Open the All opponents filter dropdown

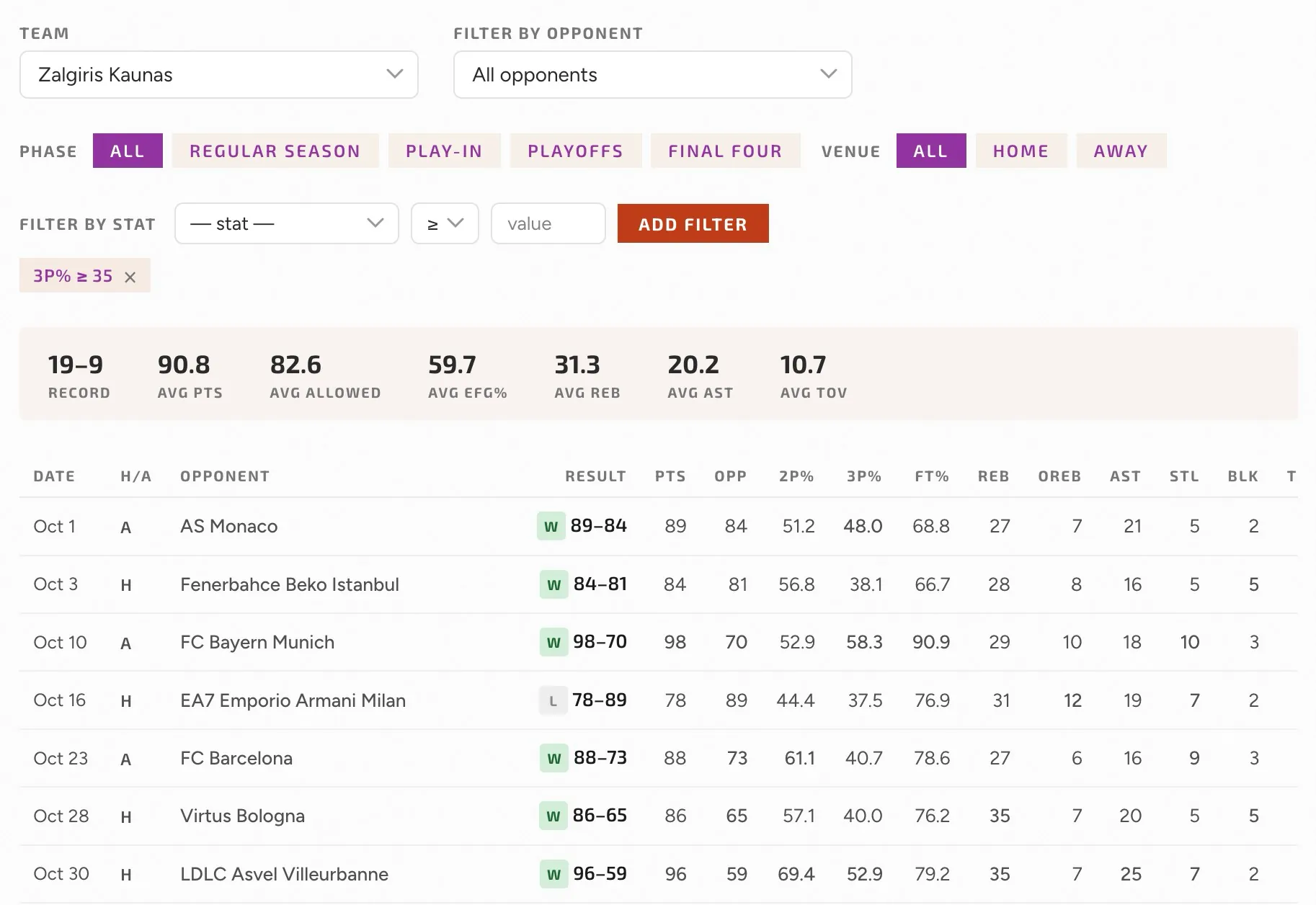652,74
